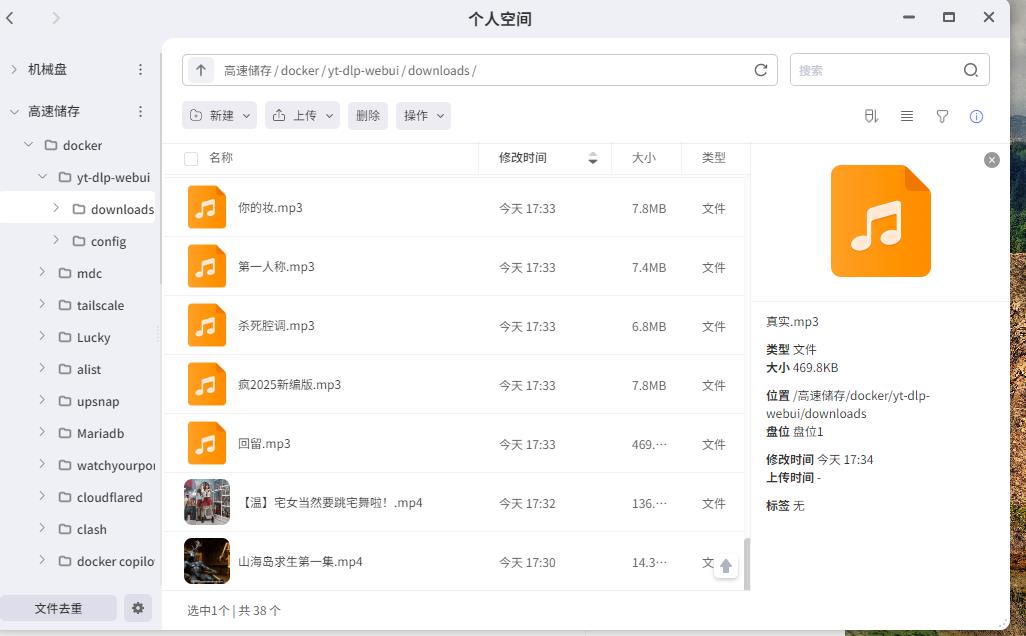Screen dimensions: 1026x636
Task: Expand the Lucky folder node
Action: point(43,336)
